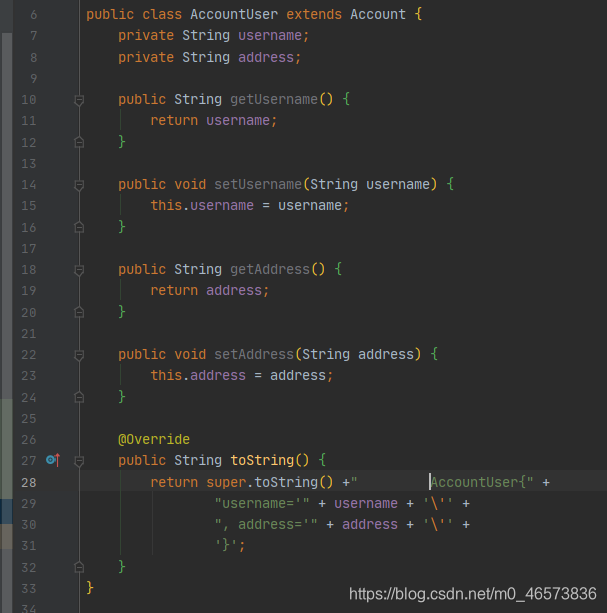607x613 pixels.
Task: Click line number 28 in the gutter
Action: (29, 483)
